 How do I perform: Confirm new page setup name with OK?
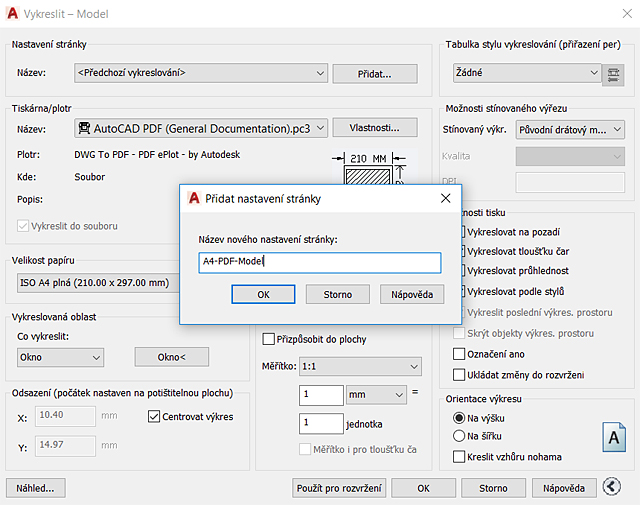263,294
